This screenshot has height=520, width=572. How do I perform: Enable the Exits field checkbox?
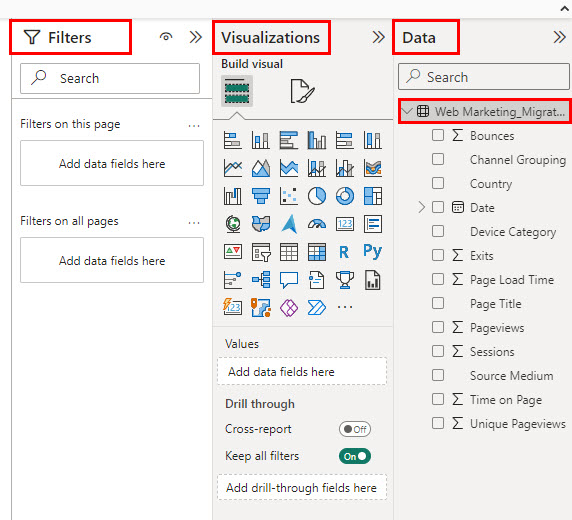pos(438,255)
